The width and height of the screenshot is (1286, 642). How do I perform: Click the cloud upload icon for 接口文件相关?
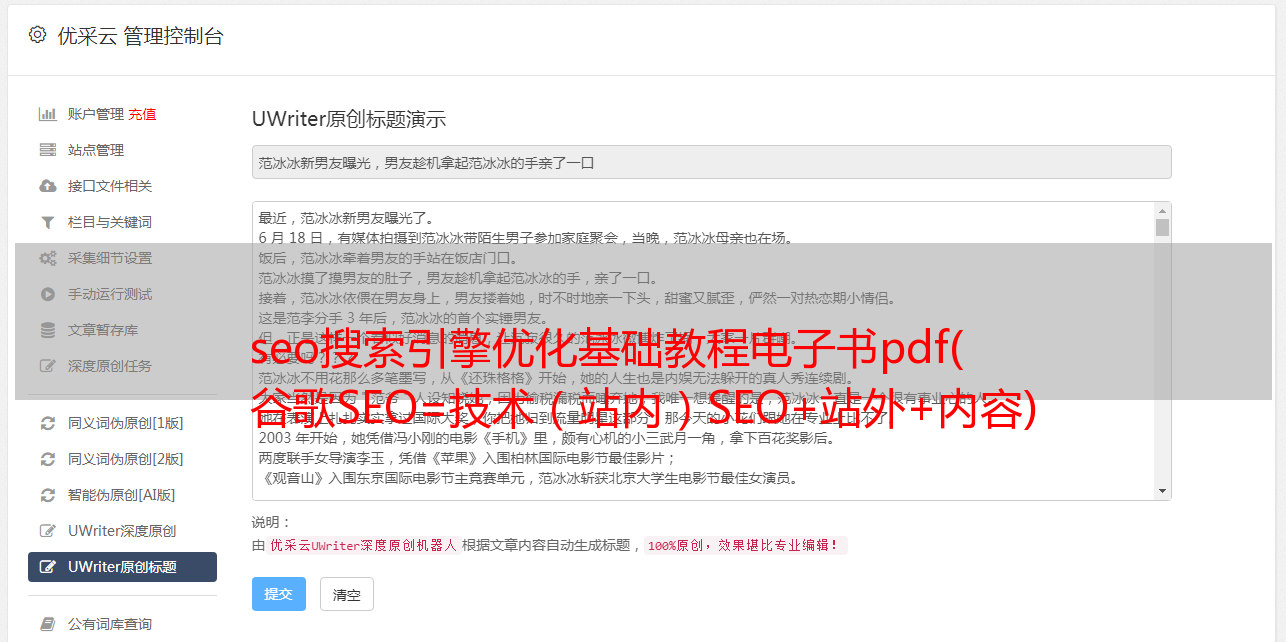tap(47, 186)
